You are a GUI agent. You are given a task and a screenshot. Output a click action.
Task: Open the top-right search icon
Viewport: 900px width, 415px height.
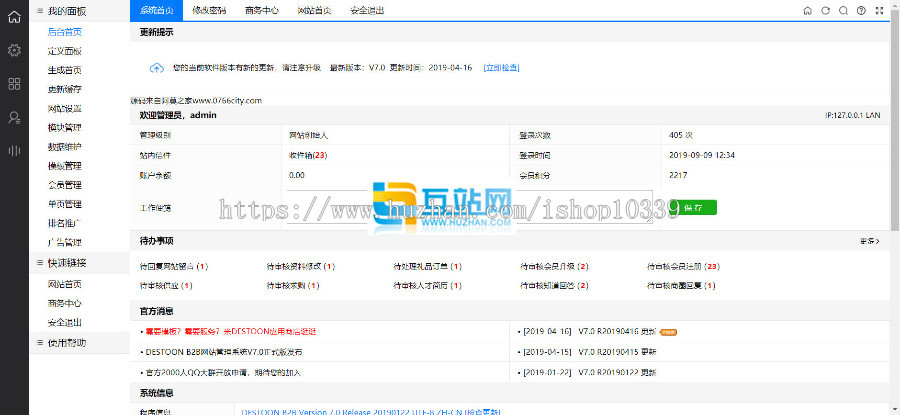coord(843,10)
